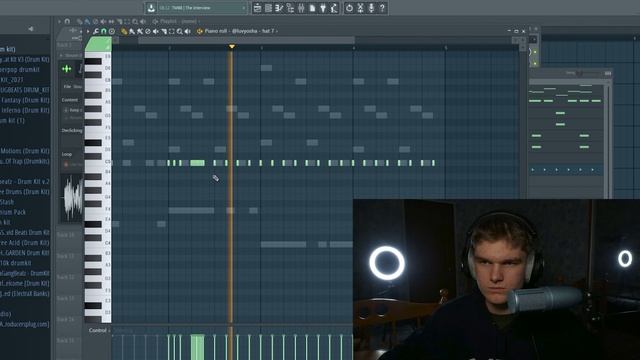The image size is (640, 360).
Task: Collapse the browser panel with left arrow
Action: (x=31, y=29)
